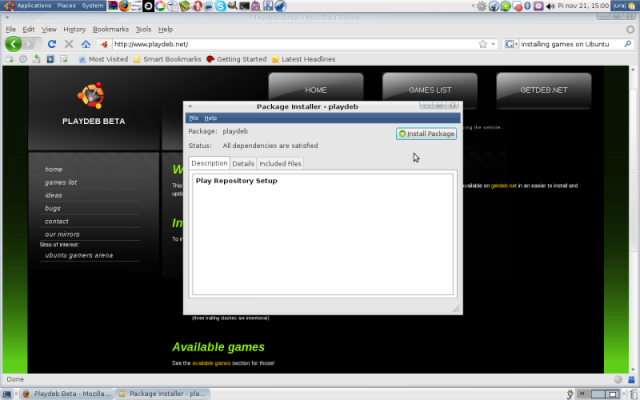Open Firefox Bookmarks menu
640x400 pixels.
pos(111,29)
